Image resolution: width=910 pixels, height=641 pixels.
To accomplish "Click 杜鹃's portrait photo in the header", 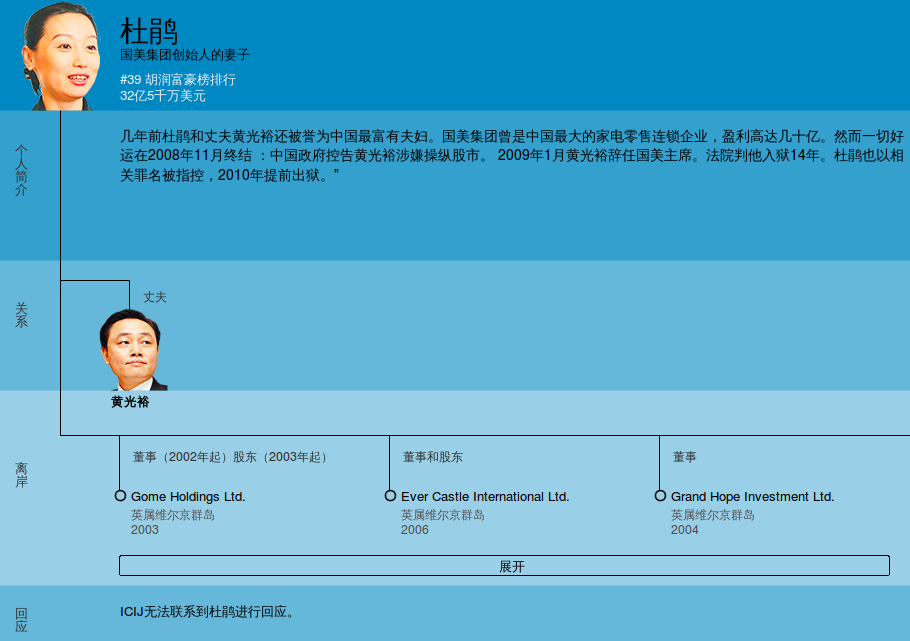I will coord(61,56).
